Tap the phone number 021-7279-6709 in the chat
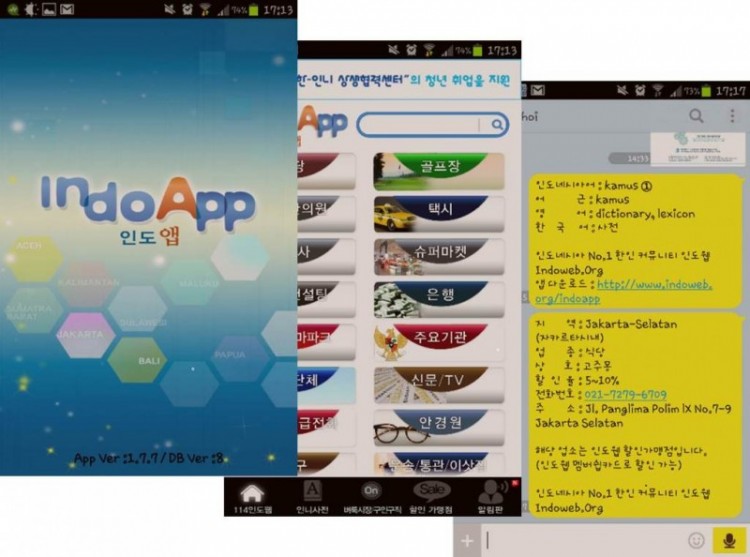This screenshot has height=557, width=750. (625, 395)
